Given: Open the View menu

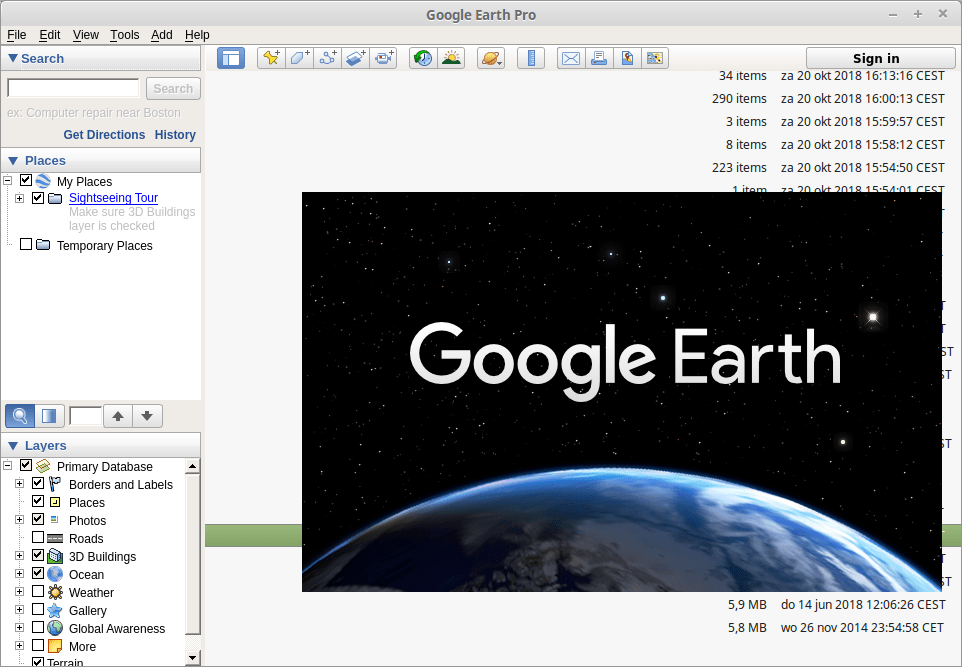Looking at the screenshot, I should [x=86, y=35].
